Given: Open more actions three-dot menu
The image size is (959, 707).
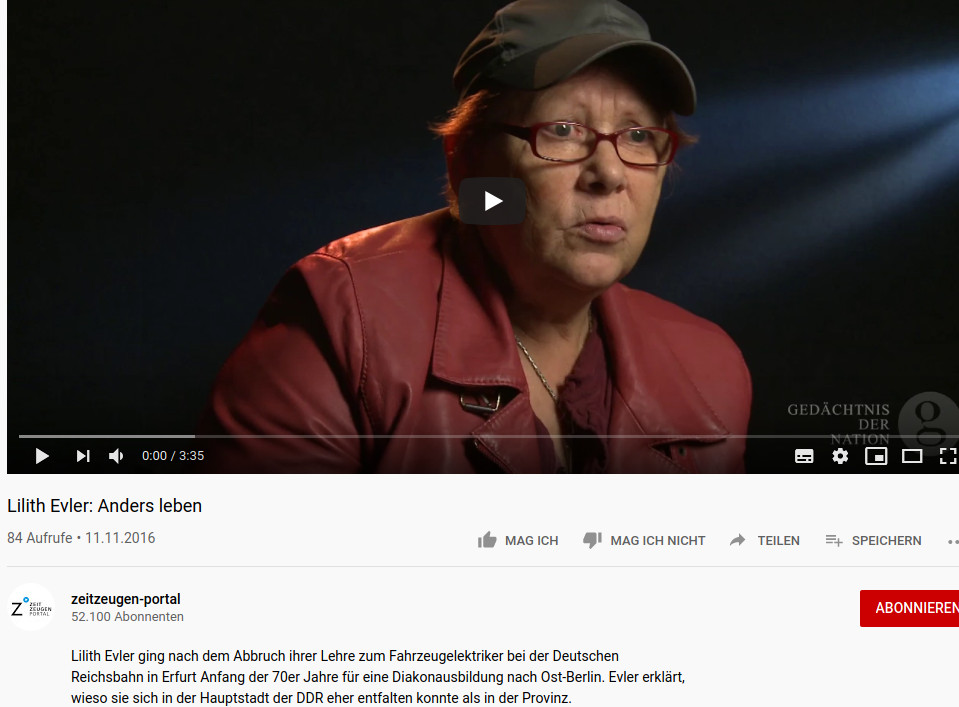Looking at the screenshot, I should tap(952, 541).
